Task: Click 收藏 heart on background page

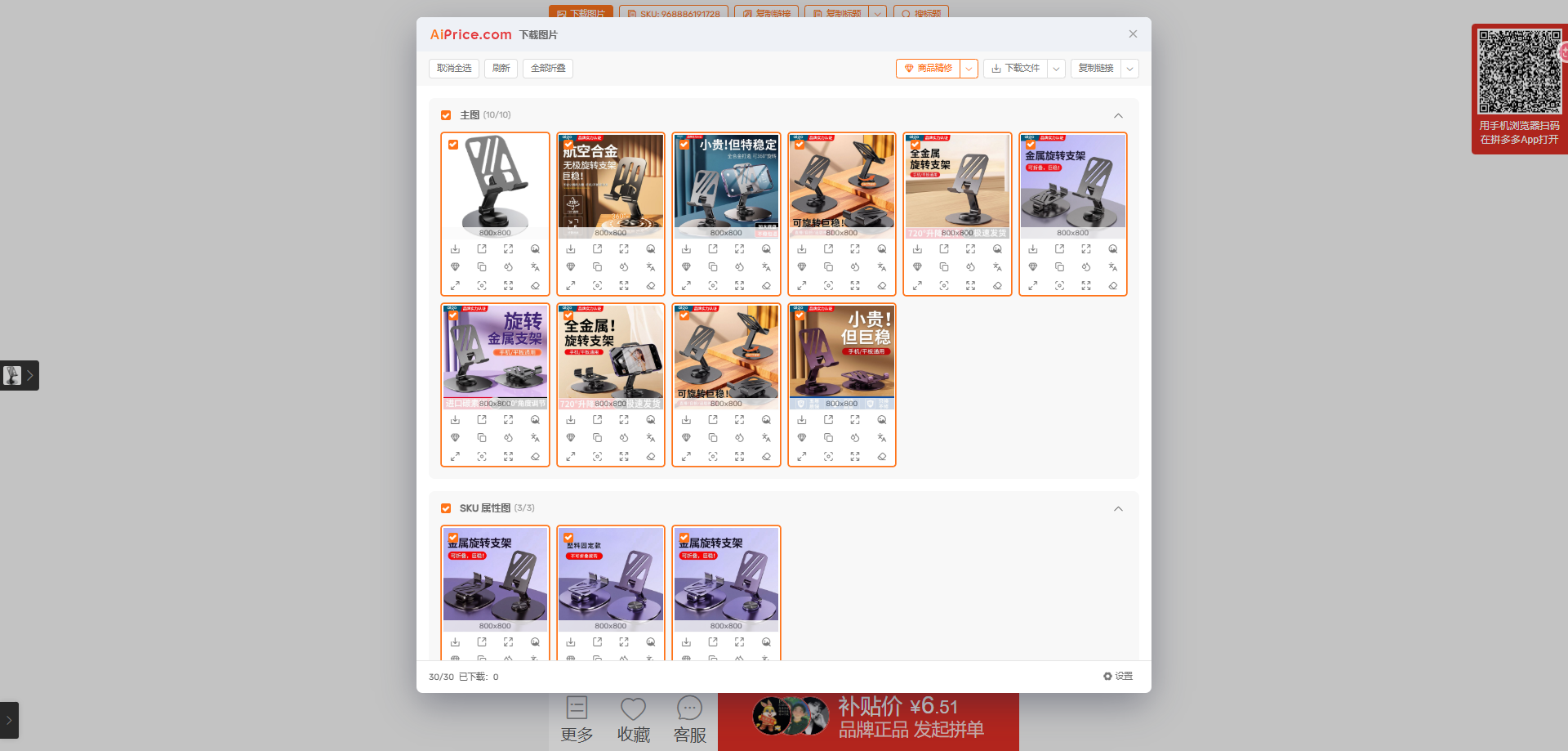Action: point(634,720)
